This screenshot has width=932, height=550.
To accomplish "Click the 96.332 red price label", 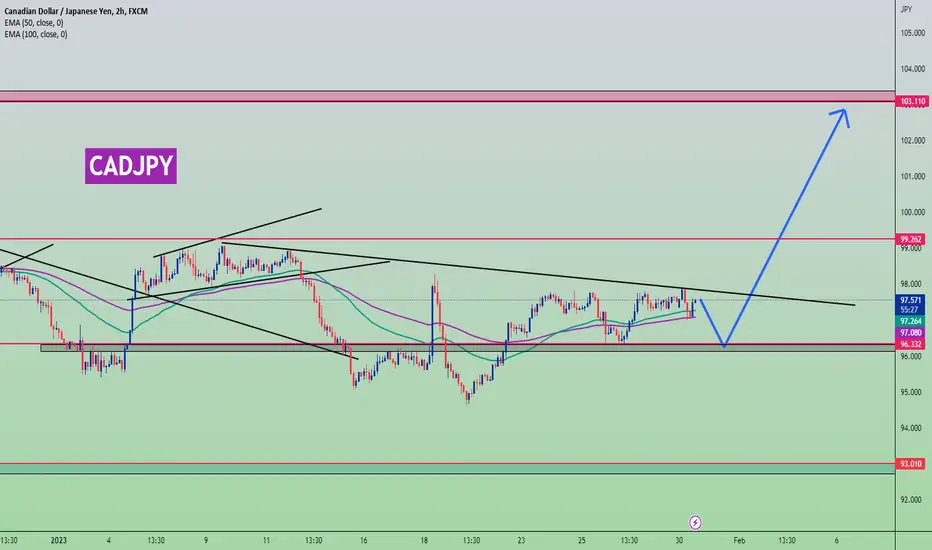I will point(911,344).
